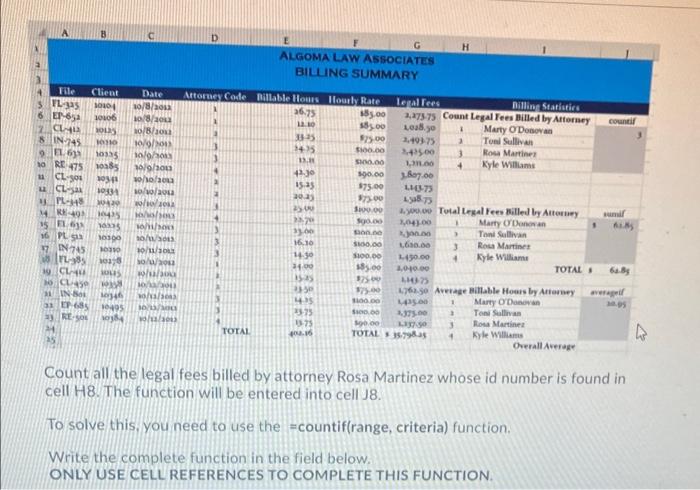The image size is (700, 490).
Task: Click billable hours cell '42.30'
Action: click(304, 172)
